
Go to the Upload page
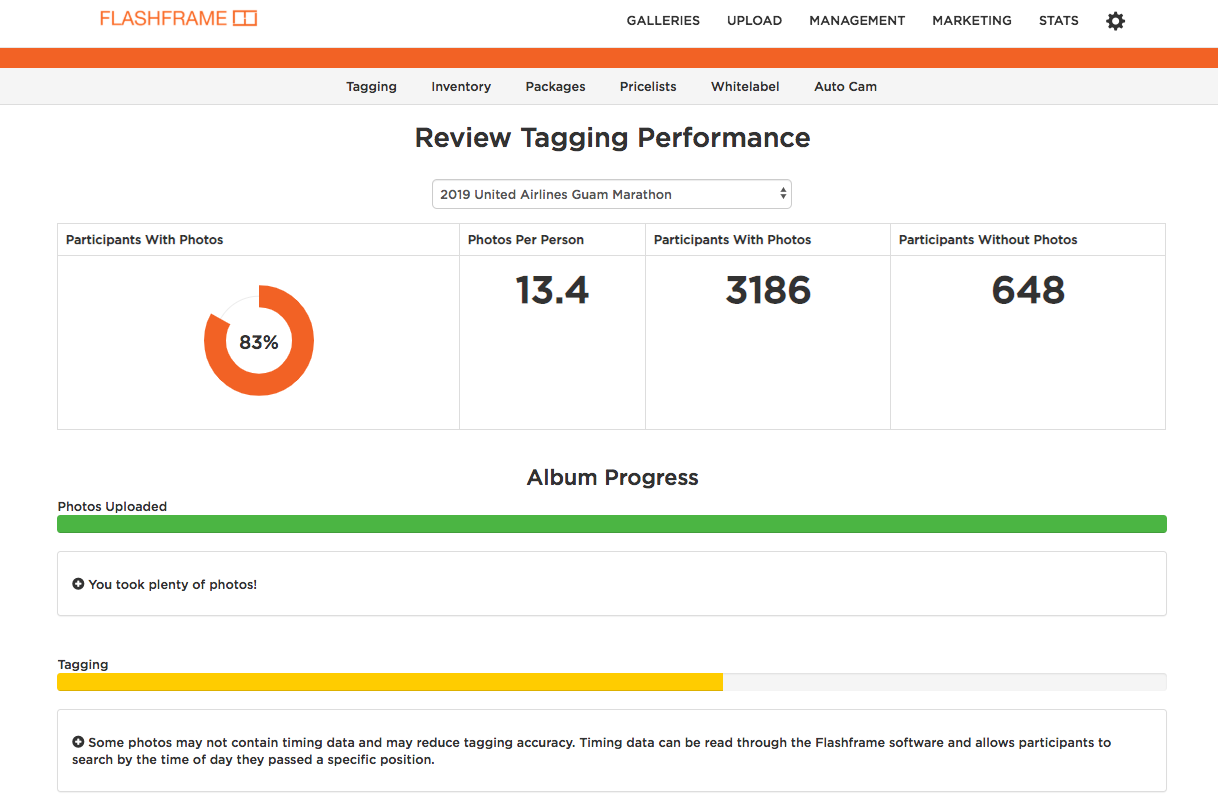(754, 20)
